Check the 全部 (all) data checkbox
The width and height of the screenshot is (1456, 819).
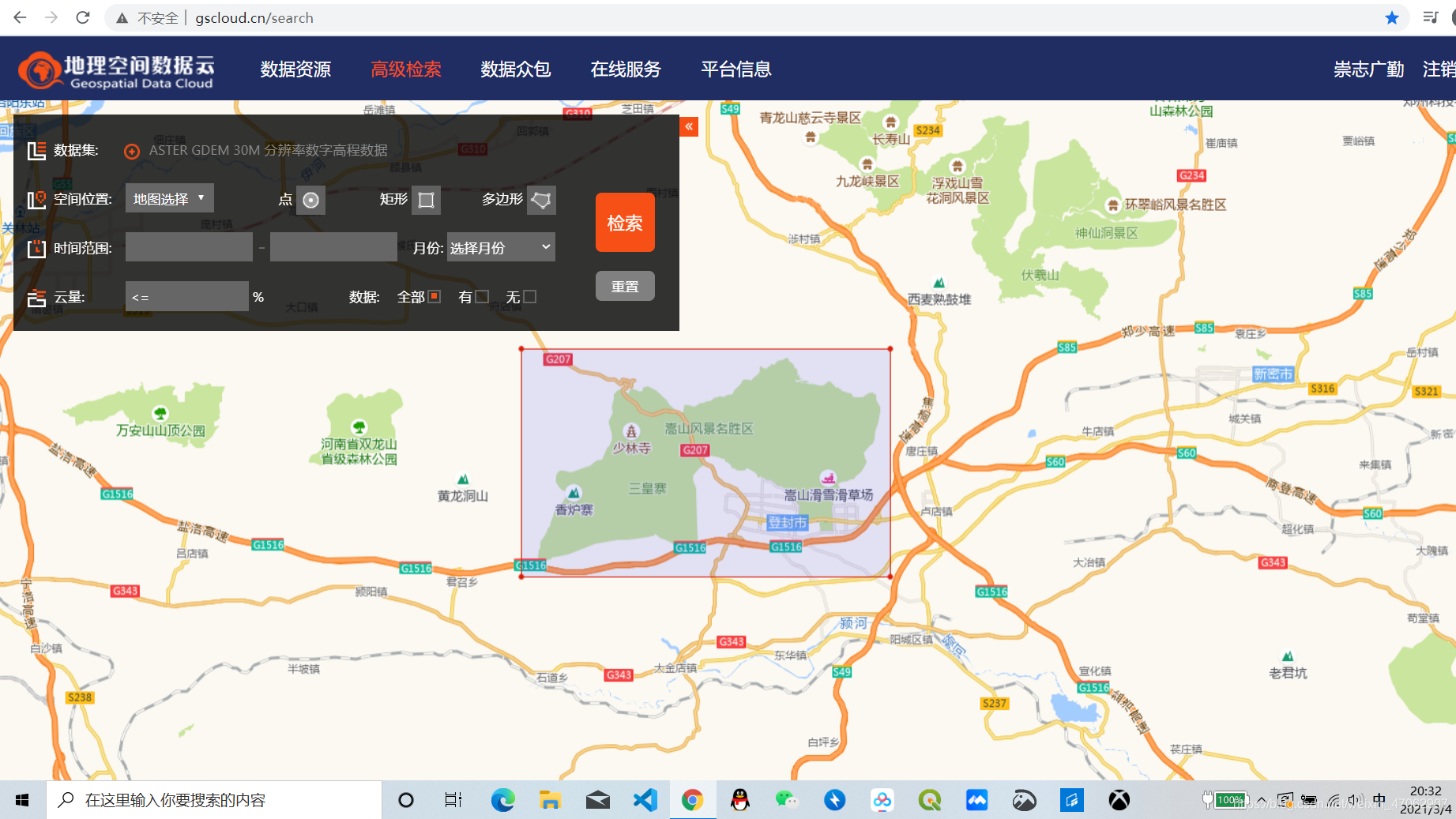(x=435, y=296)
